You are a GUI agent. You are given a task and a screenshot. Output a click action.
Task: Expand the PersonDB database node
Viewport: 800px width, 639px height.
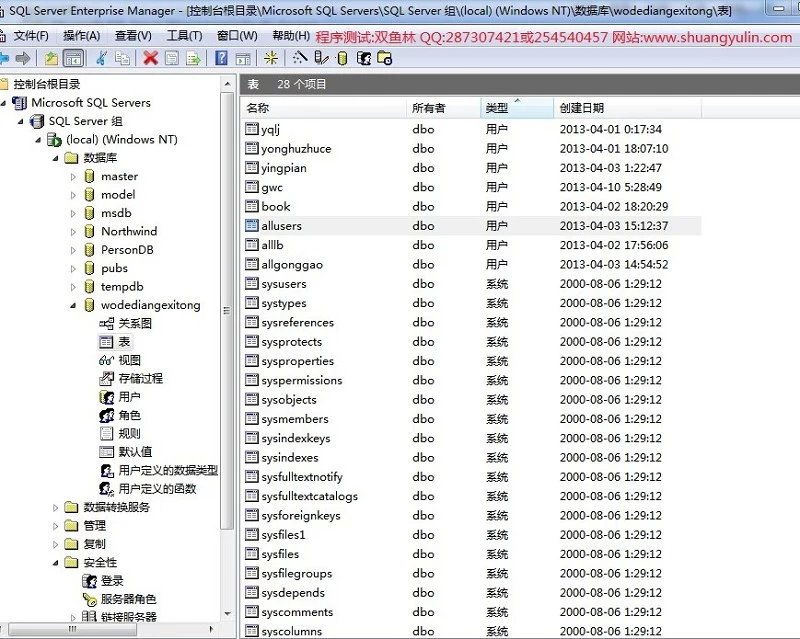click(73, 250)
